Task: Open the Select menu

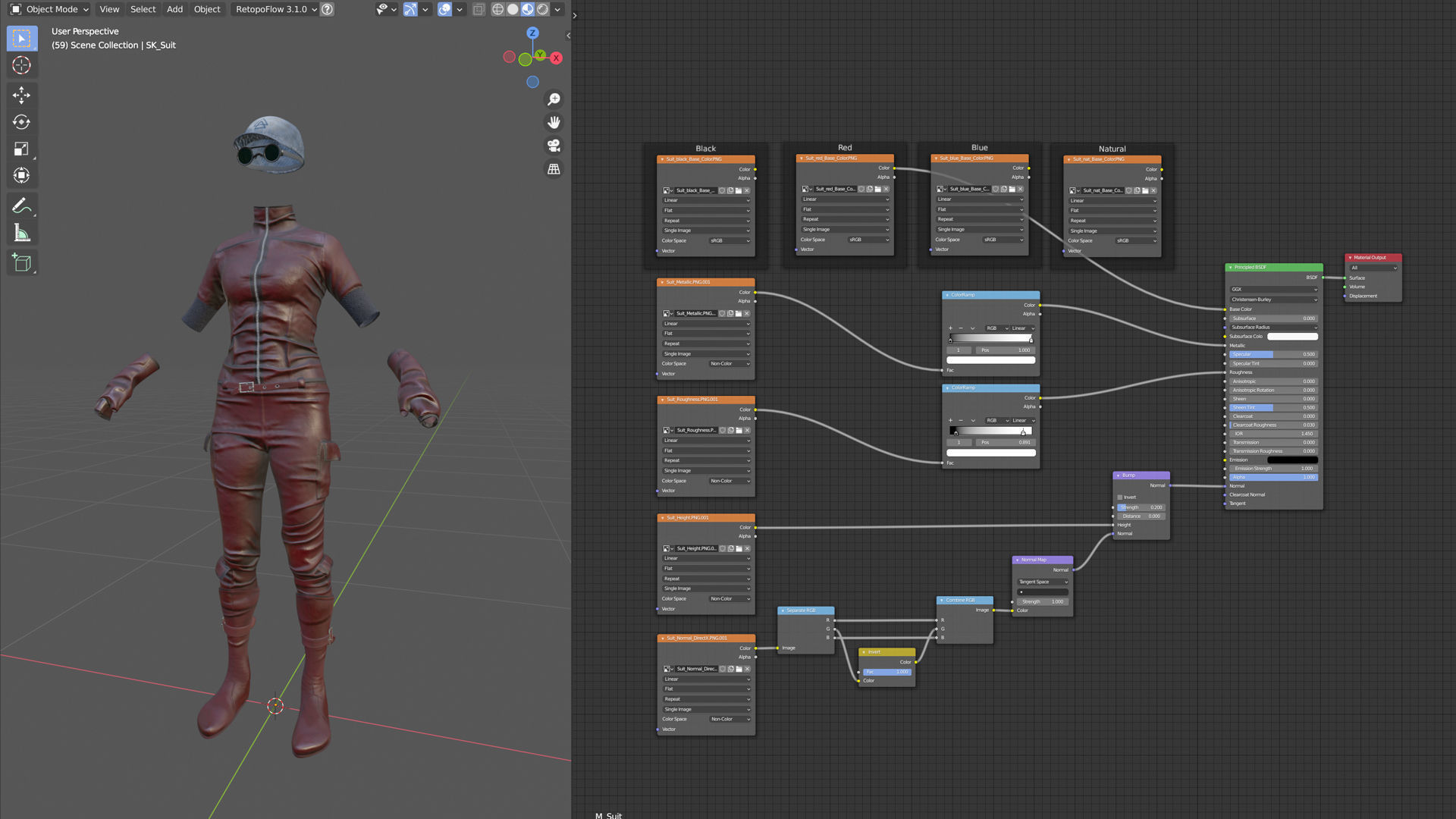Action: pyautogui.click(x=143, y=9)
